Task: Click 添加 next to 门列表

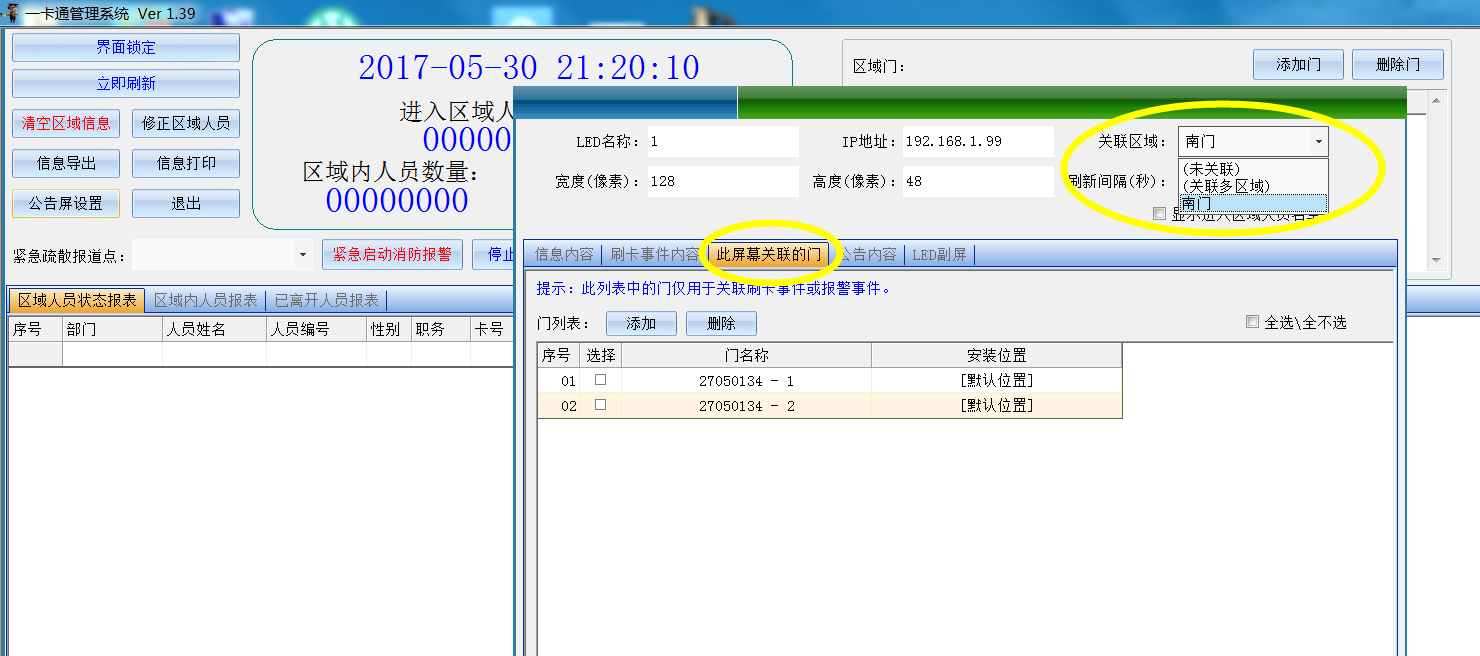Action: point(641,323)
